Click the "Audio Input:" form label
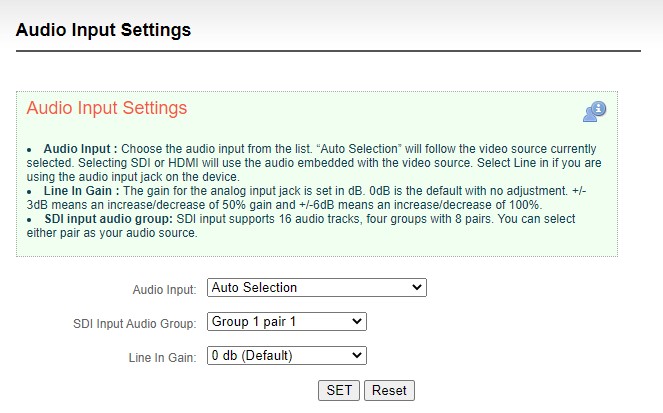 [x=164, y=290]
